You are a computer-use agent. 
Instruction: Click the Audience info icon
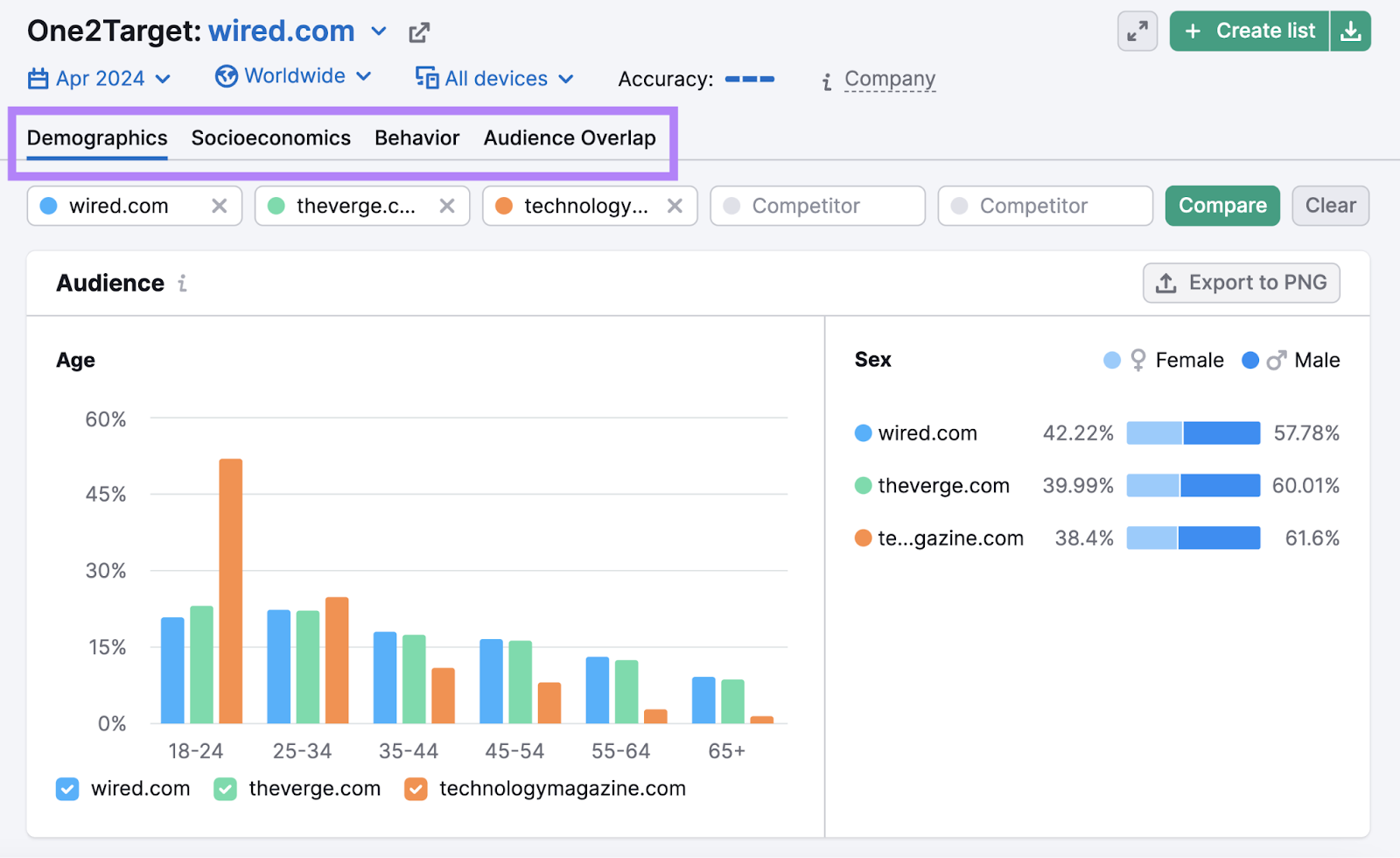[x=182, y=284]
